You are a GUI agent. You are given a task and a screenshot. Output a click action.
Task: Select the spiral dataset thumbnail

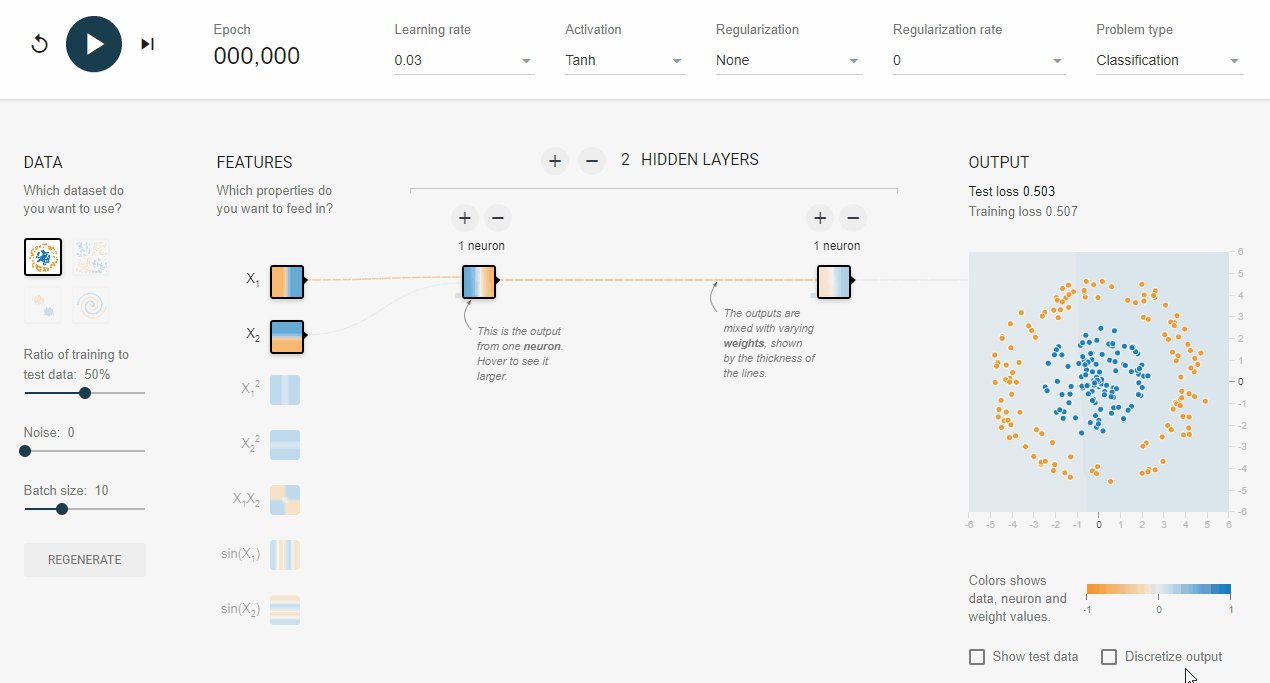pos(91,305)
